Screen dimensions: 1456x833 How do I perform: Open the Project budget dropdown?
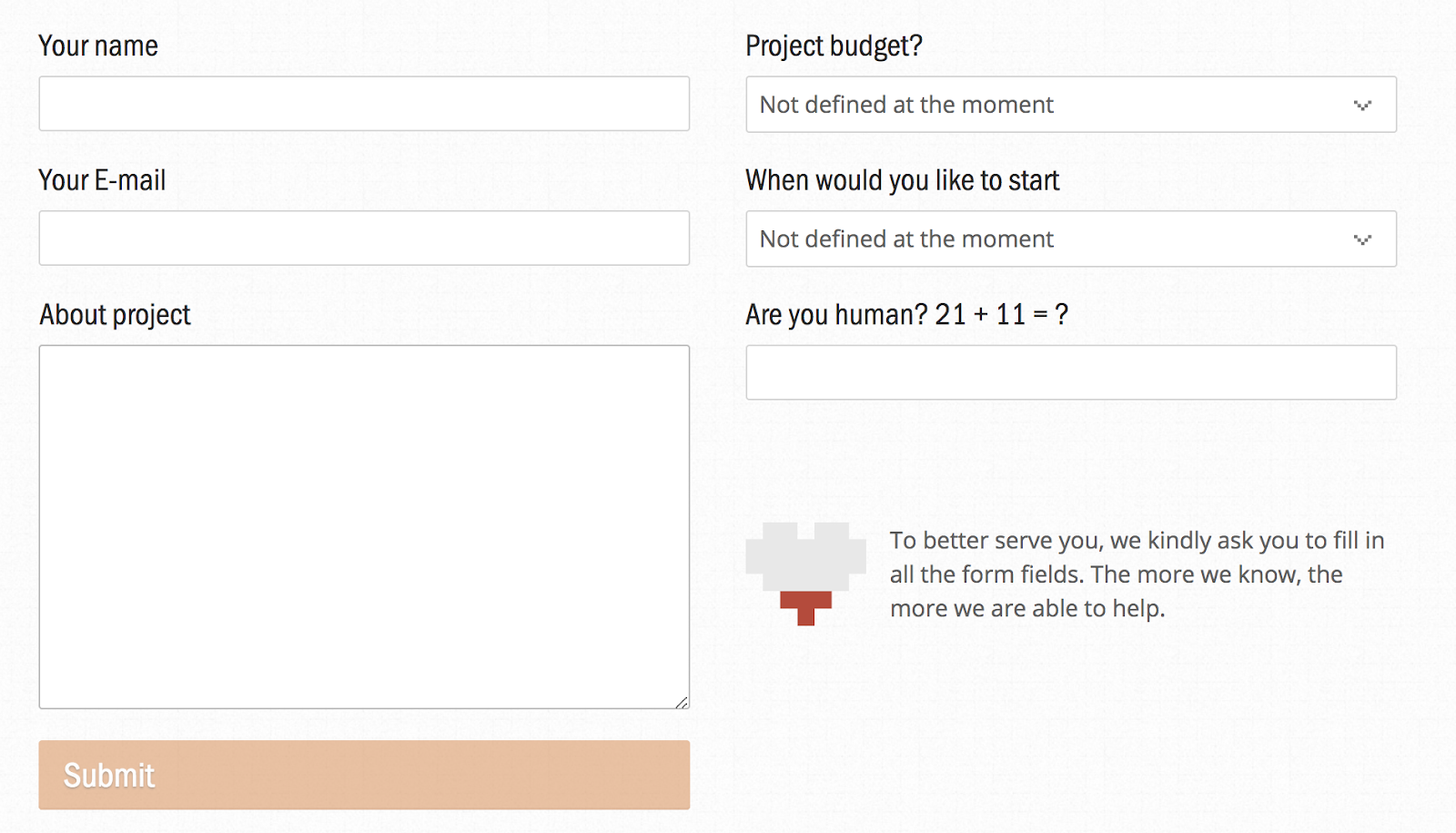(x=1070, y=105)
